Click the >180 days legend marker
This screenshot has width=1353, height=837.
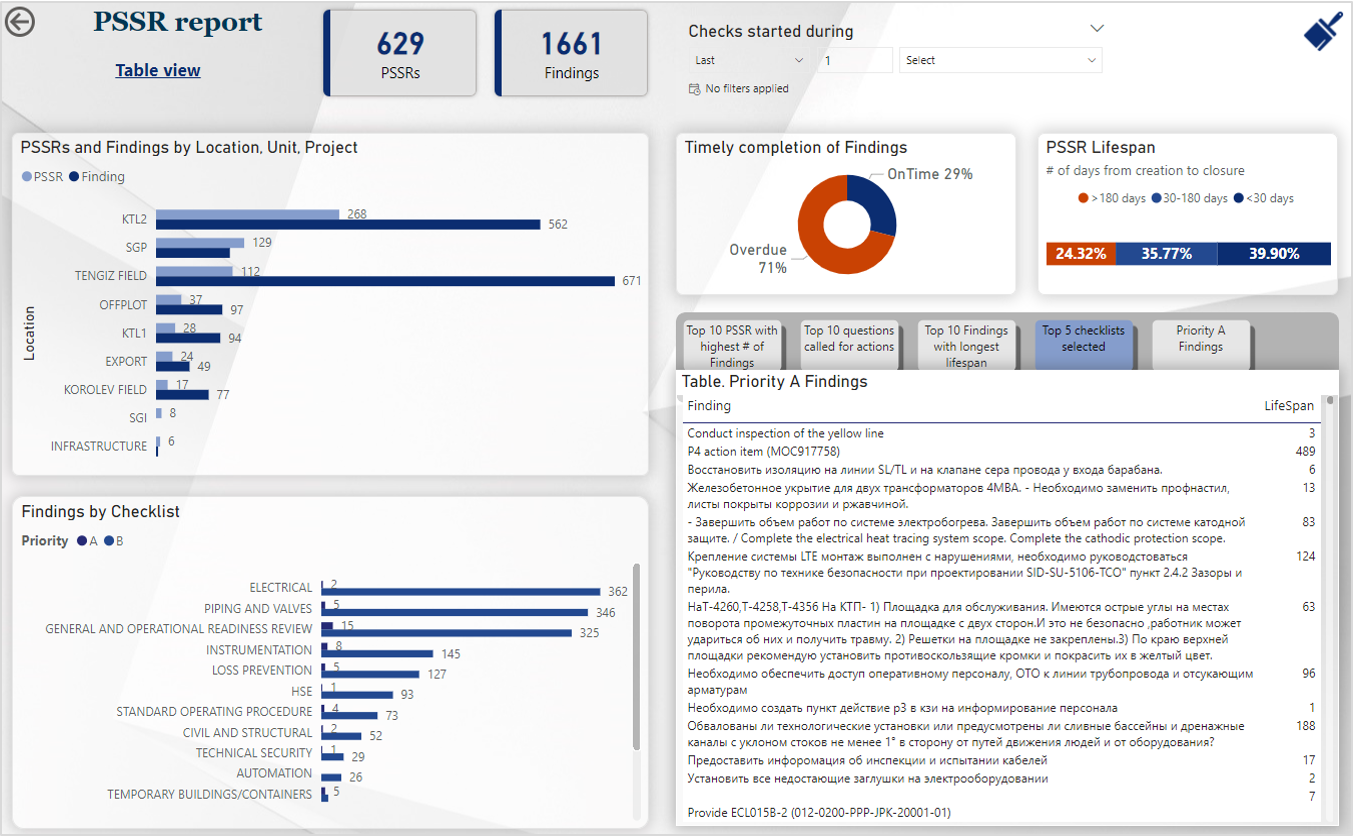coord(1083,198)
